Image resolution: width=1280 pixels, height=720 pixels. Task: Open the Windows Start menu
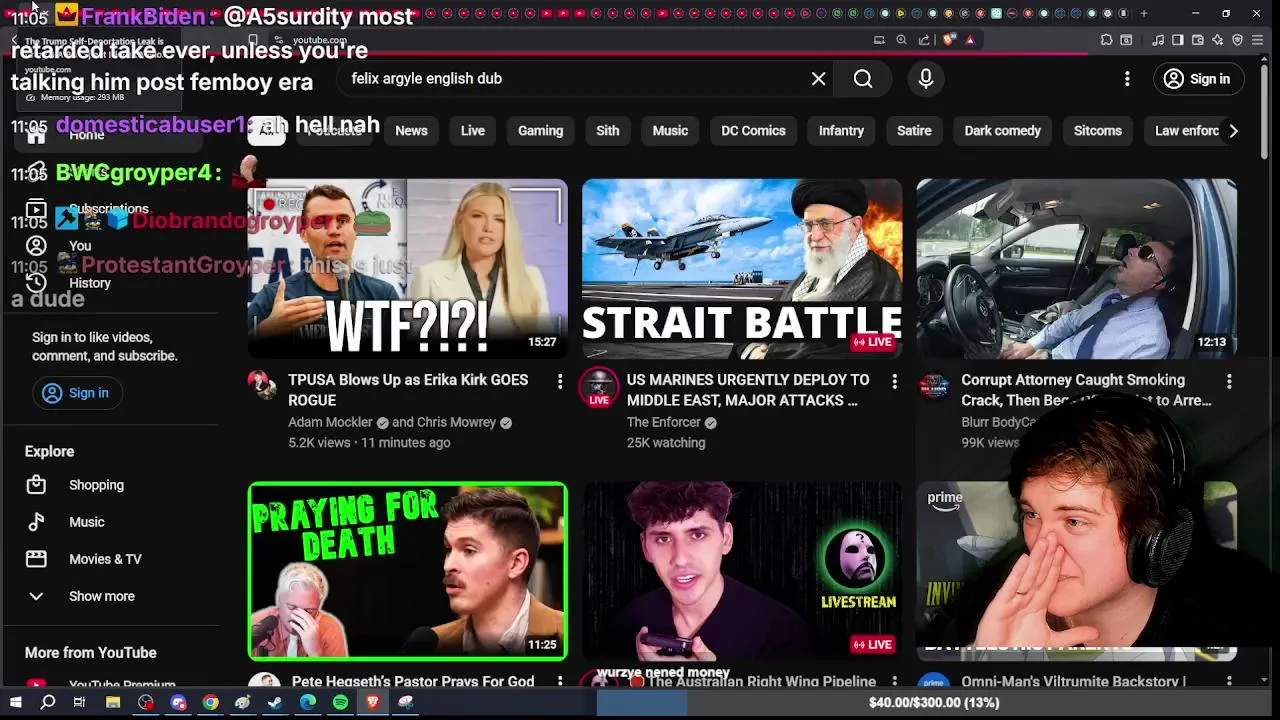(15, 703)
